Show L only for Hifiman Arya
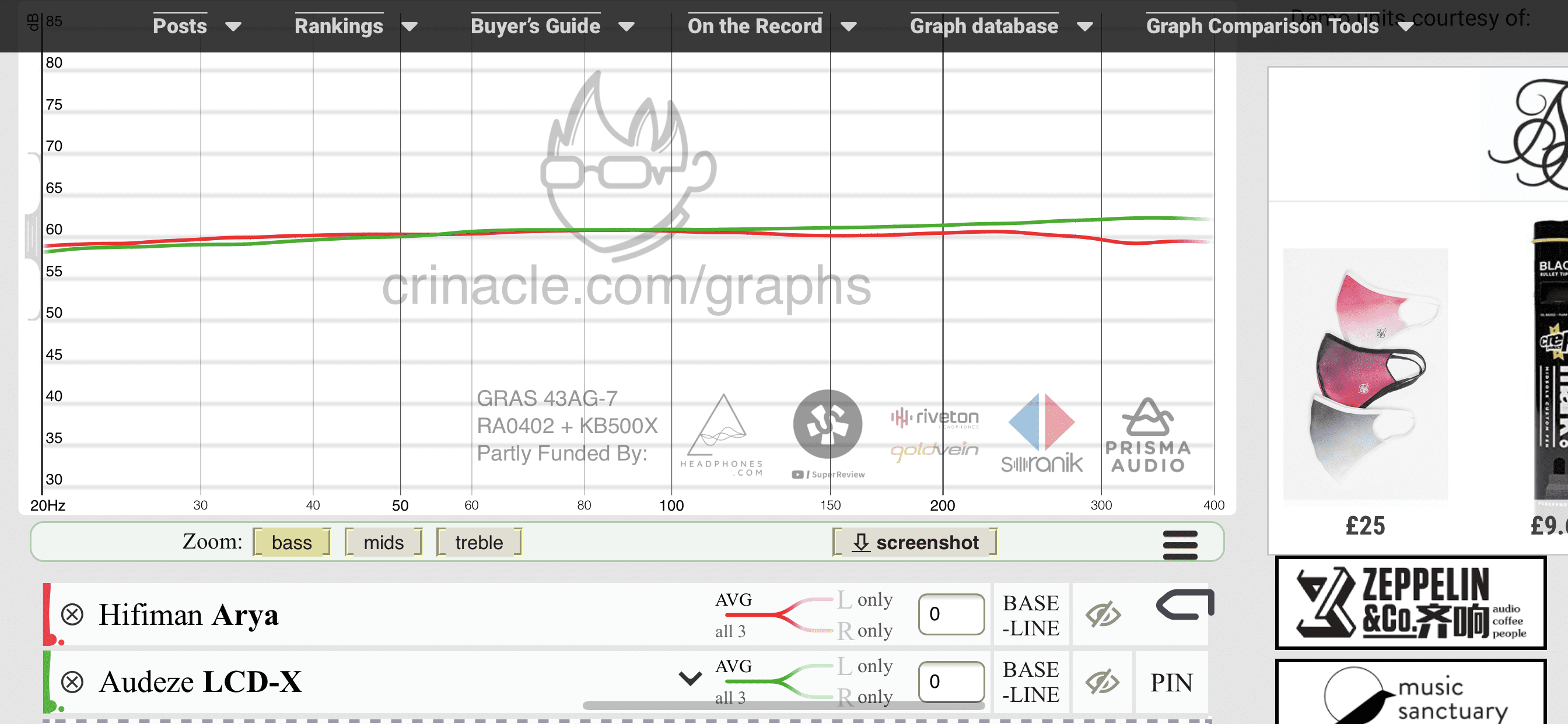This screenshot has height=724, width=1568. [864, 599]
